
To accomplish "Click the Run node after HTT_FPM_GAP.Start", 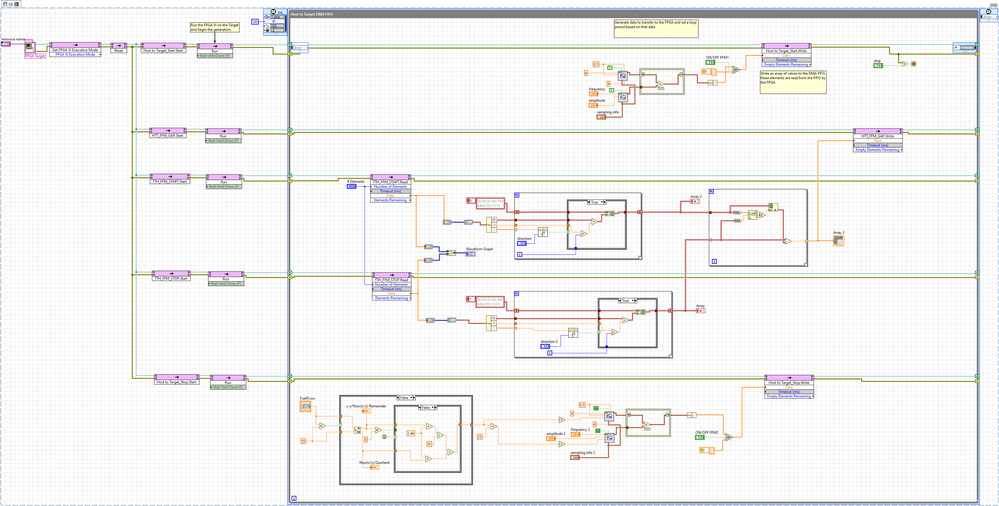I will 223,135.
